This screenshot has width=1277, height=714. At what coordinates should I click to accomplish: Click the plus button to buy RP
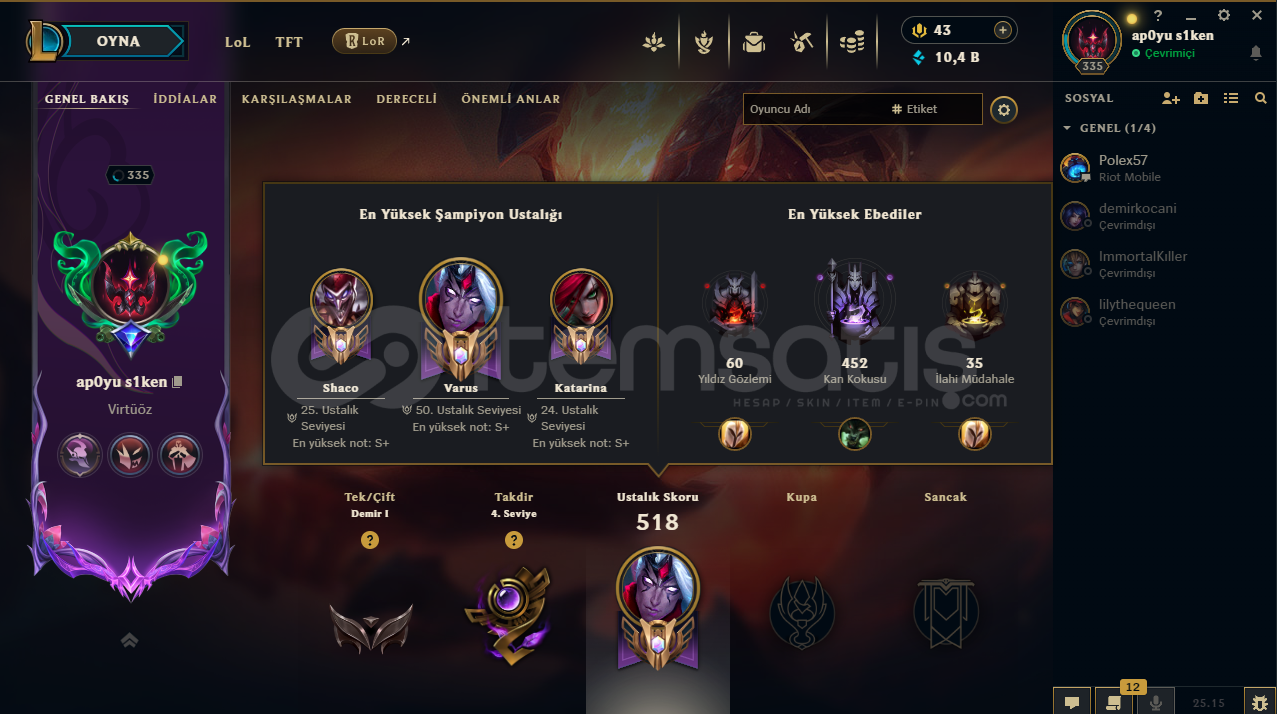pyautogui.click(x=1002, y=30)
